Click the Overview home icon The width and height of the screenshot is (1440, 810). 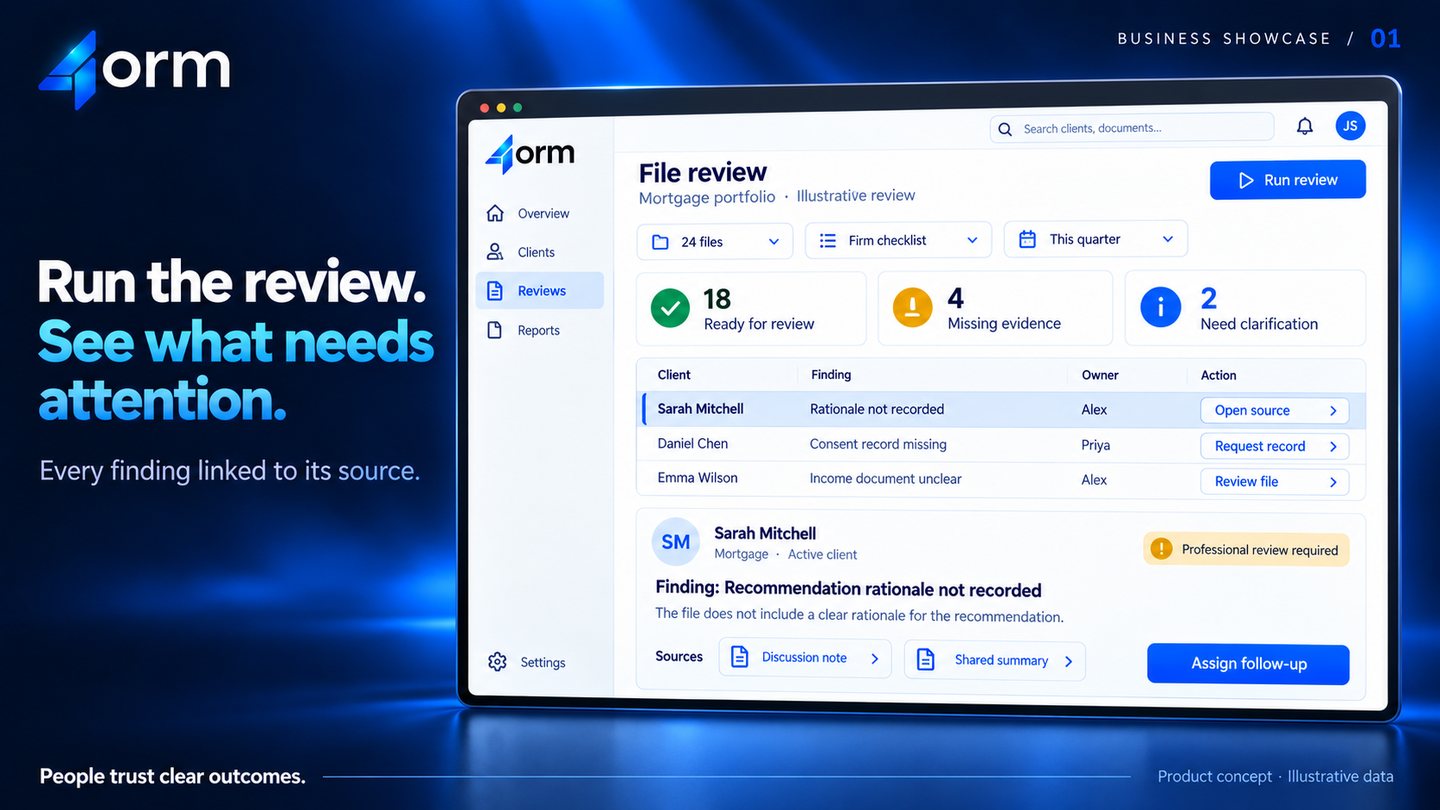pos(495,213)
